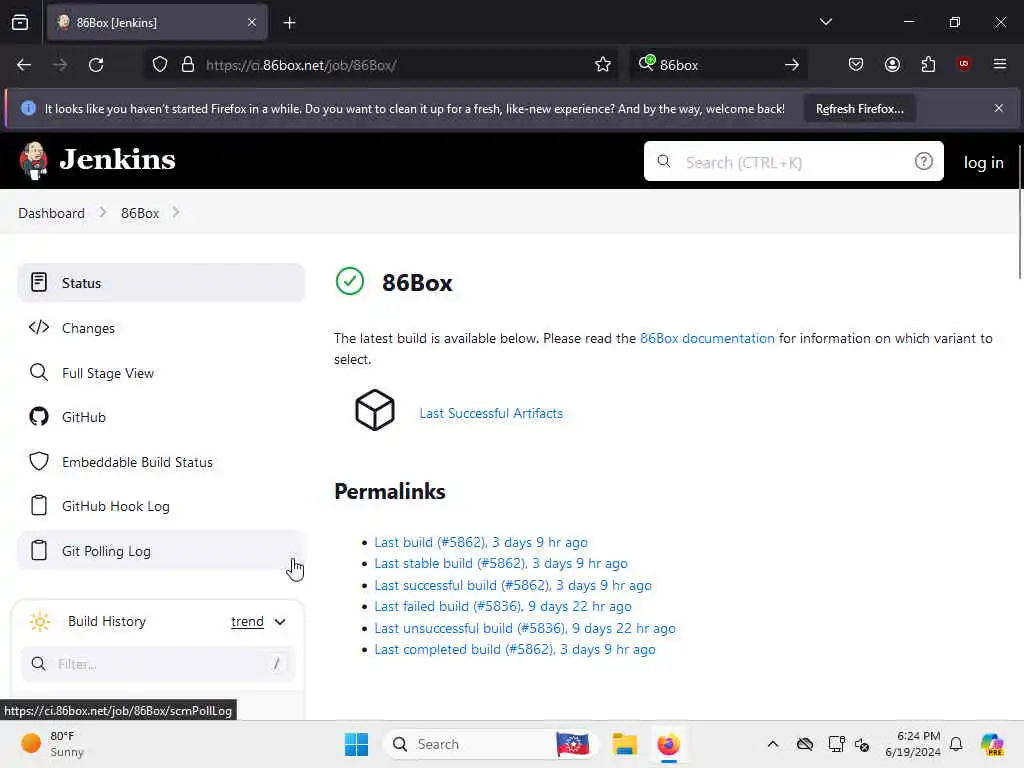The width and height of the screenshot is (1024, 768).
Task: Reload the current page
Action: pyautogui.click(x=96, y=65)
